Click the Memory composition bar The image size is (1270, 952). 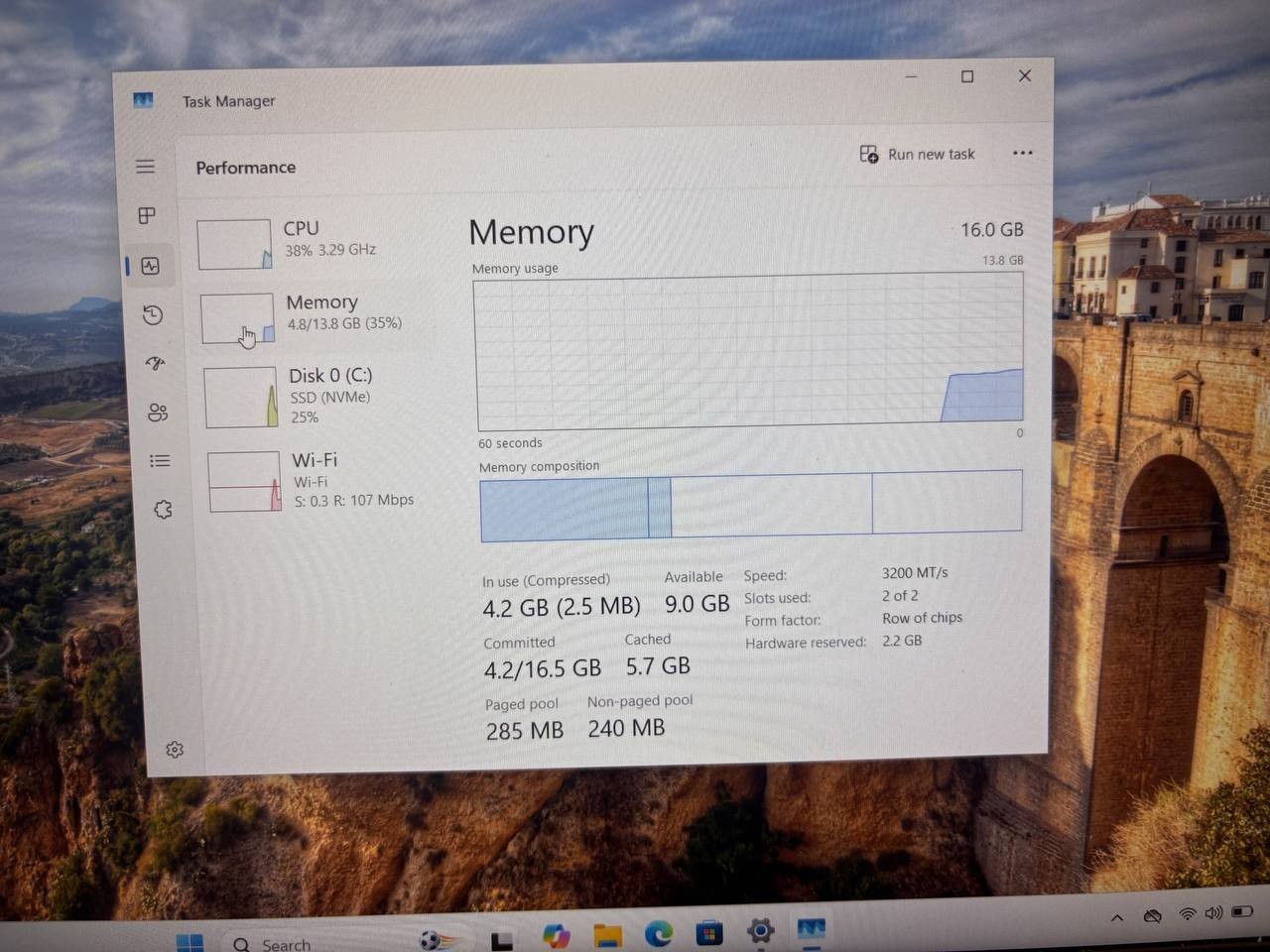751,506
